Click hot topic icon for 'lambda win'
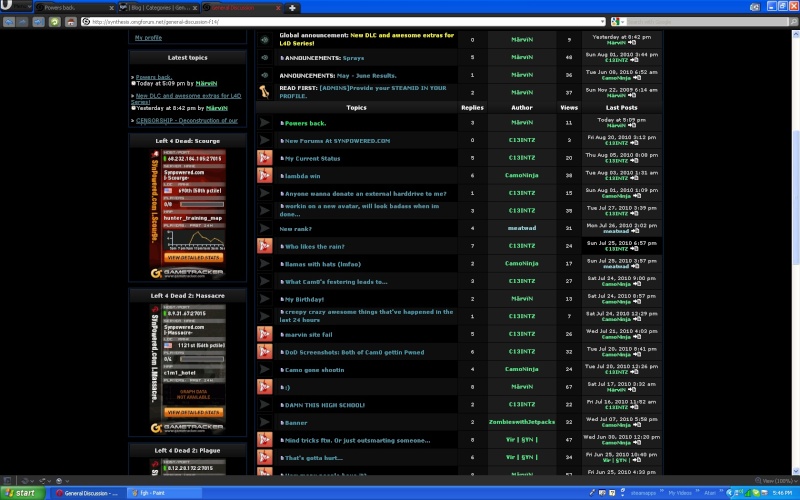This screenshot has height=500, width=800. click(264, 176)
